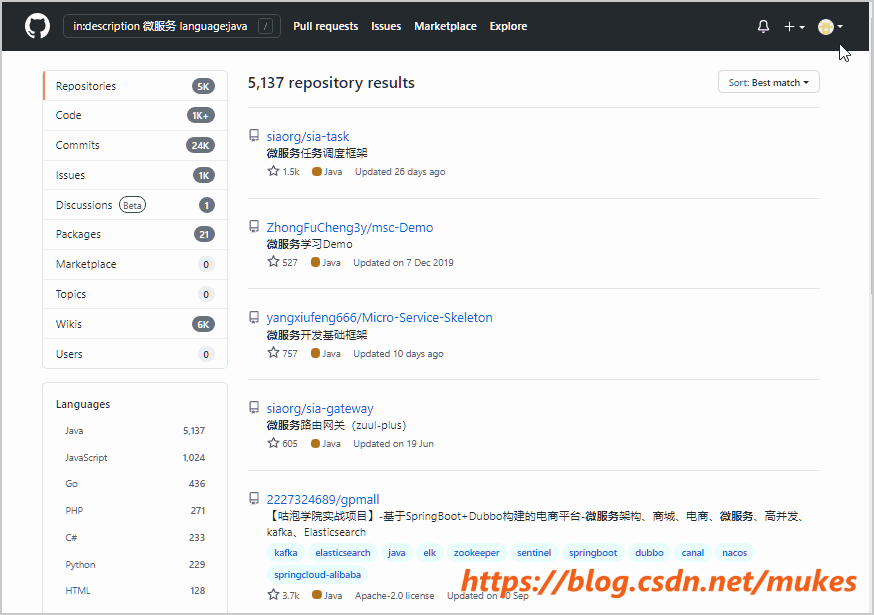
Task: Click the star icon showing 757
Action: (x=273, y=352)
